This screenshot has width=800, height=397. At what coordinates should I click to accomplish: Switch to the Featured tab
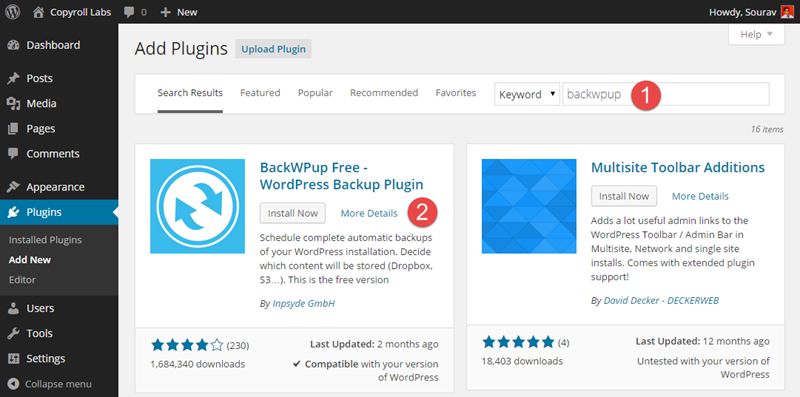tap(260, 93)
